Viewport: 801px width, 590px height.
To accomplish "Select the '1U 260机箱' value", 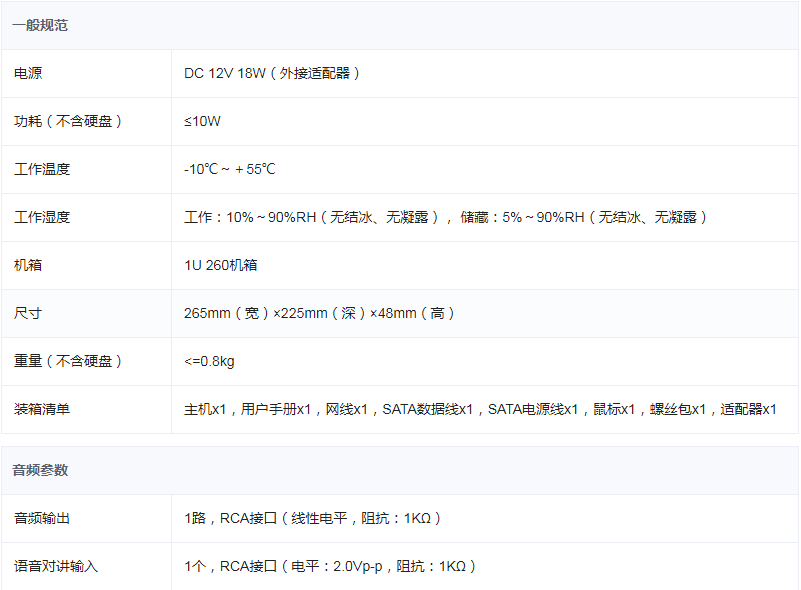I will coord(221,266).
